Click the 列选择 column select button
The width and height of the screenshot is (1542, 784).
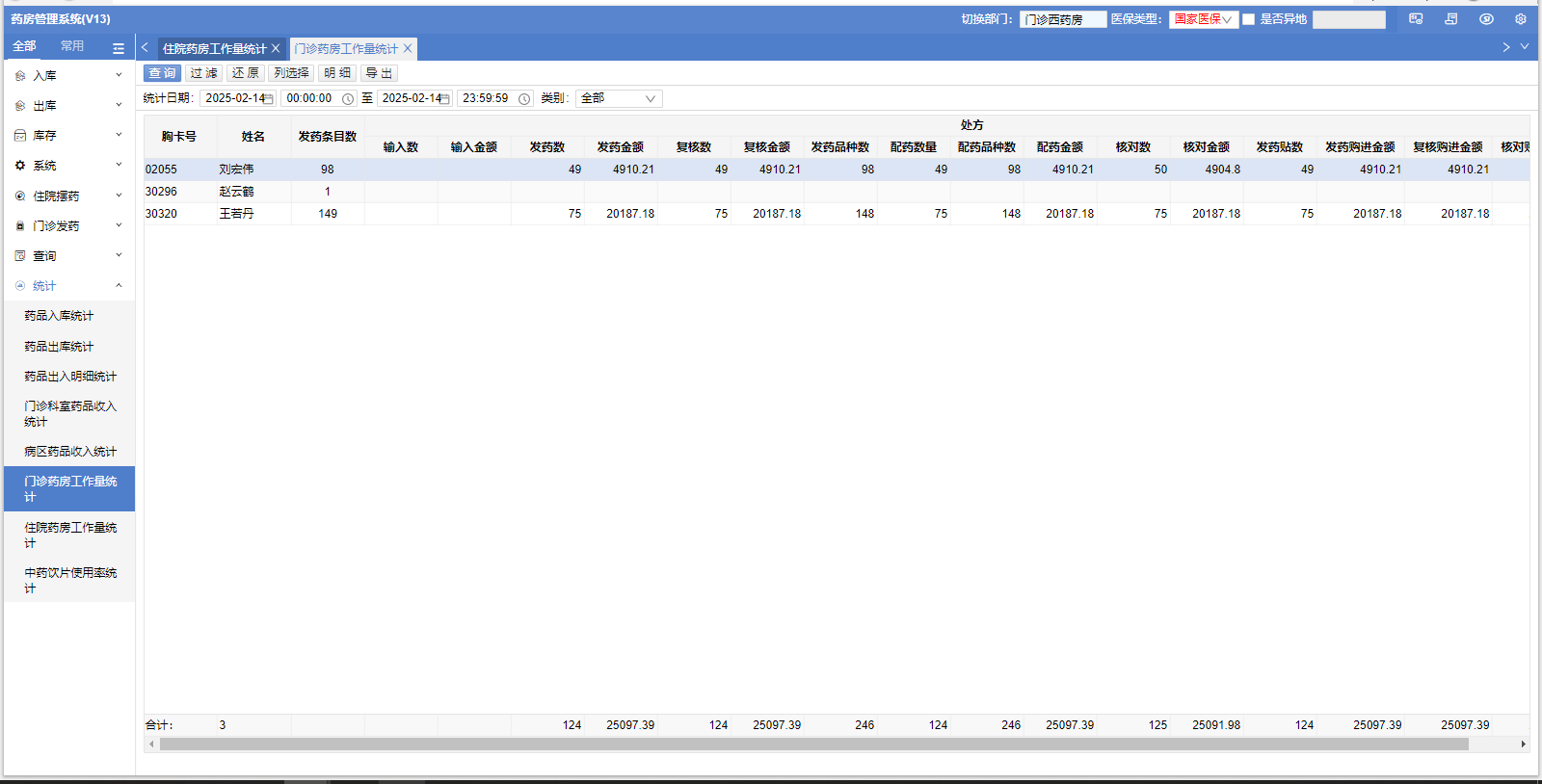pos(291,73)
